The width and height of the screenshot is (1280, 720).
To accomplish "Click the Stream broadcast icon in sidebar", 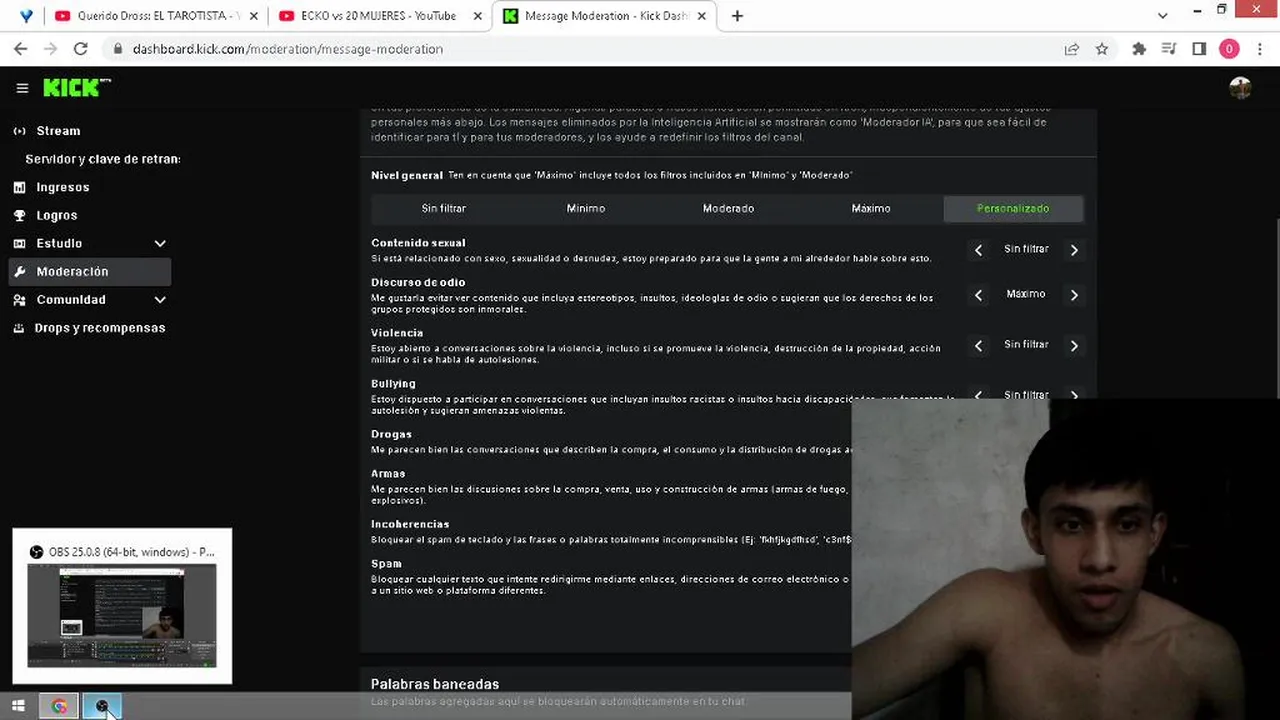I will pos(19,131).
